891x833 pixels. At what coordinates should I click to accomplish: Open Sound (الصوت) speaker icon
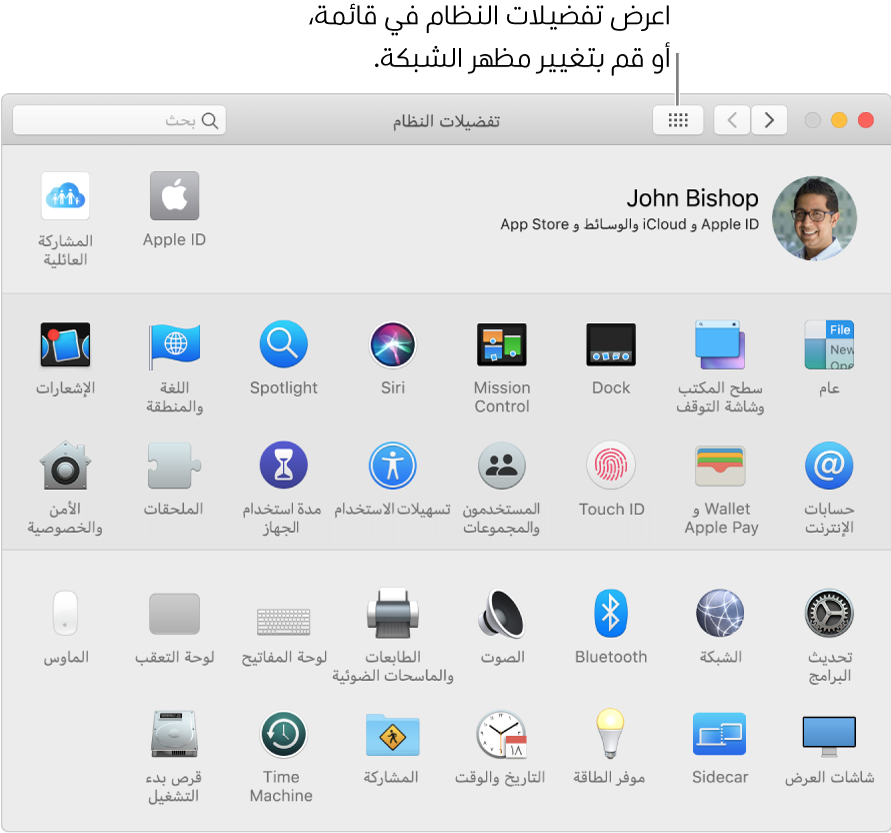tap(502, 614)
